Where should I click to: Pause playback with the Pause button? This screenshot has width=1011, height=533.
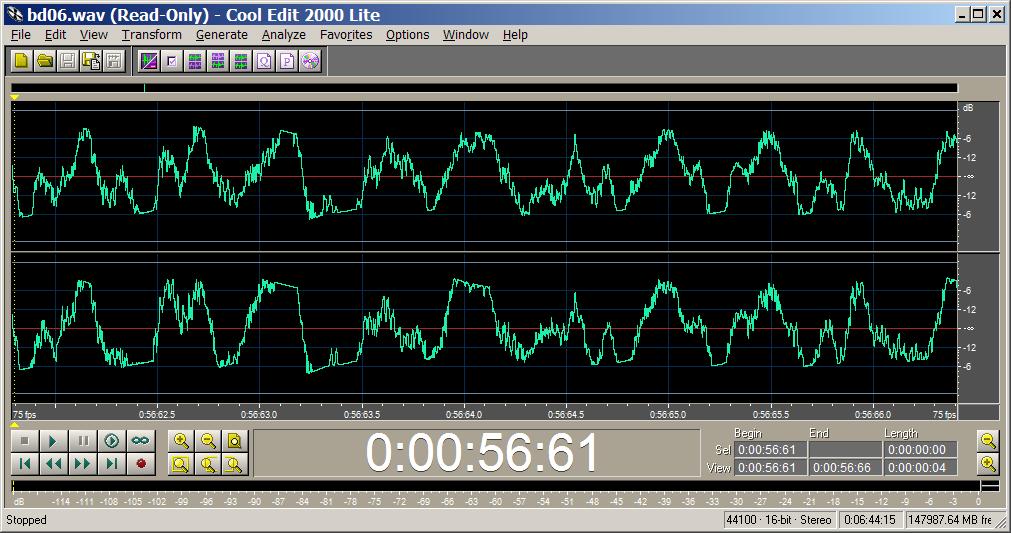click(83, 441)
